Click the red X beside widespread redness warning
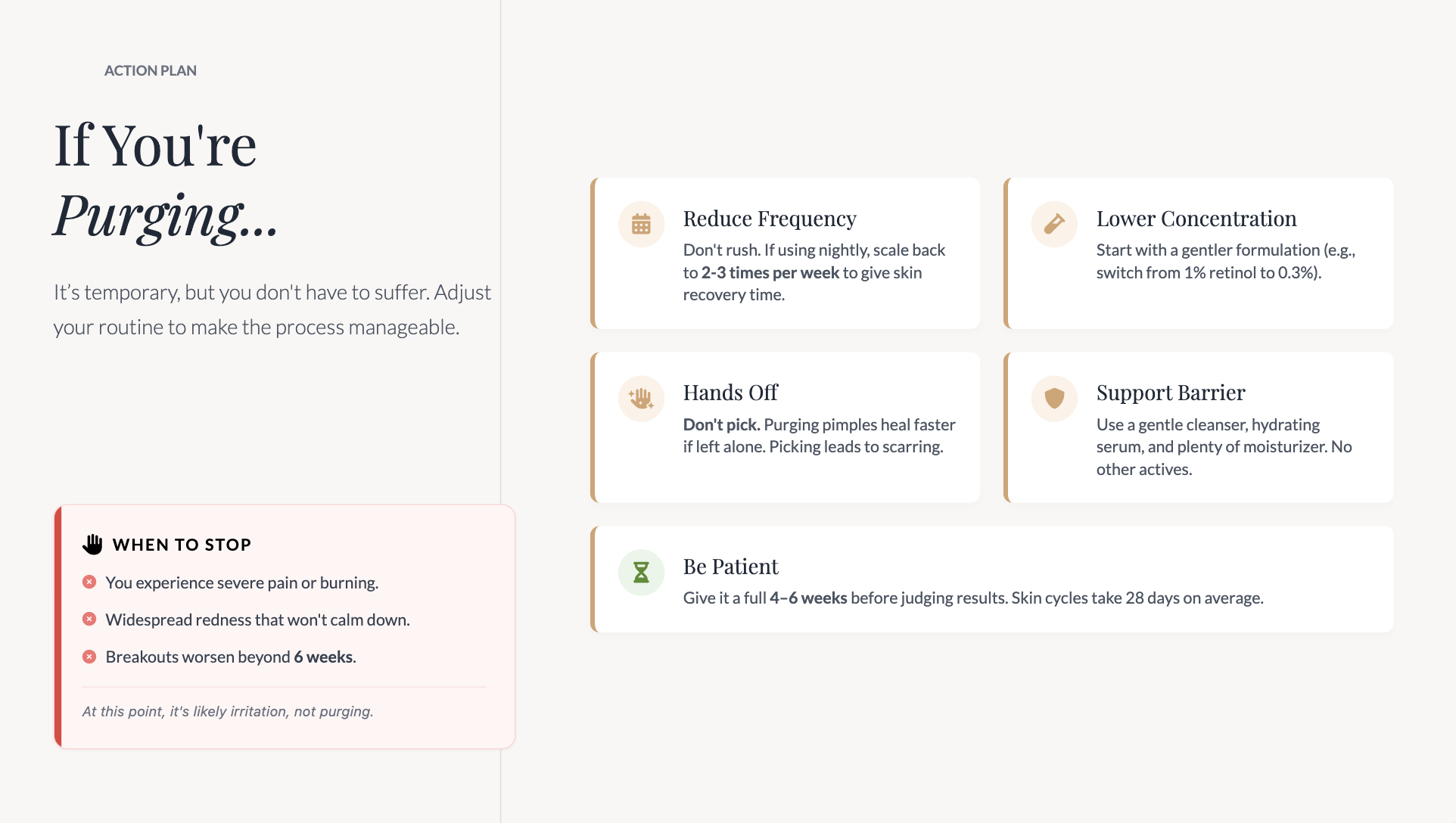The height and width of the screenshot is (823, 1456). [89, 619]
